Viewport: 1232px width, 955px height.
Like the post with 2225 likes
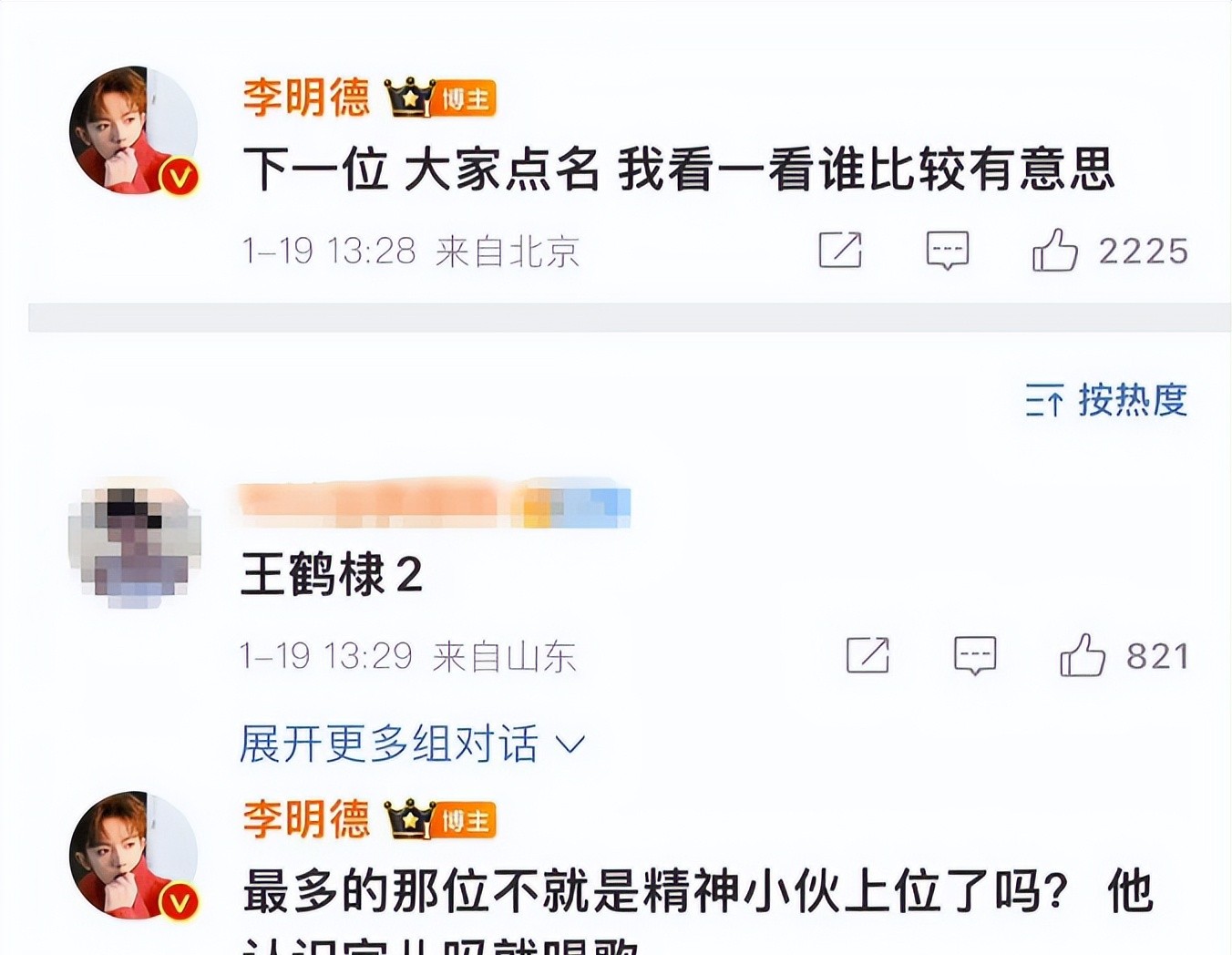(x=1054, y=250)
